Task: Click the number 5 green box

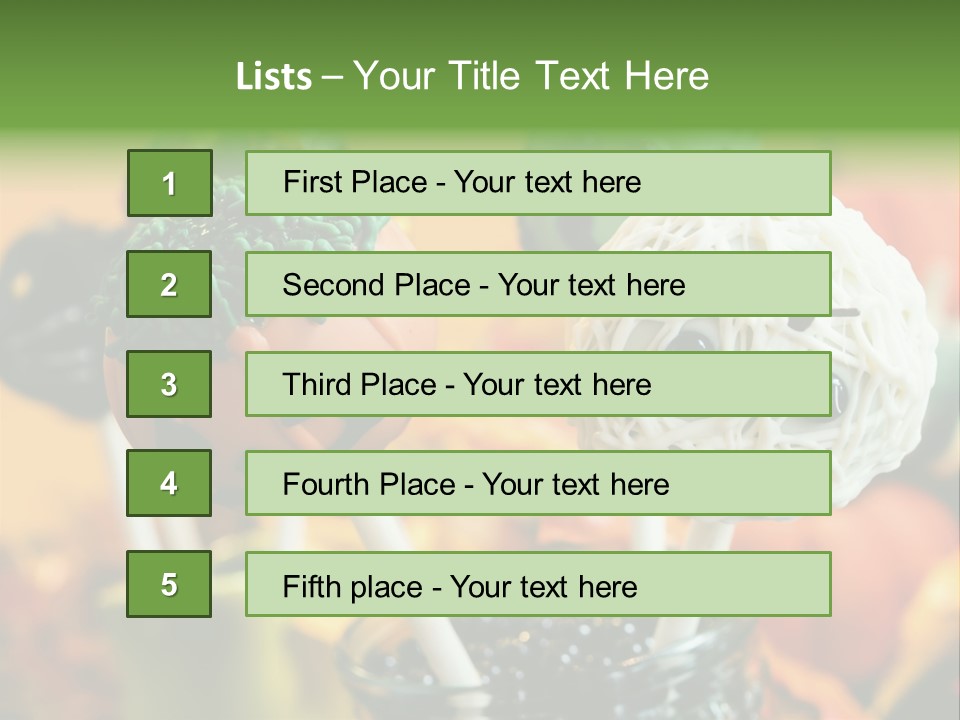Action: click(169, 584)
